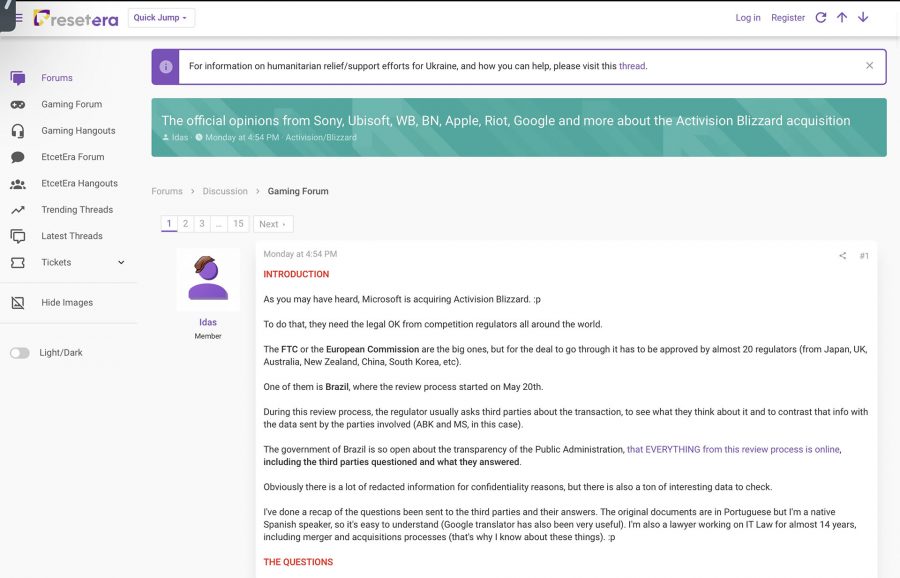The height and width of the screenshot is (578, 900).
Task: Expand the Tickets submenu chevron
Action: click(x=121, y=263)
